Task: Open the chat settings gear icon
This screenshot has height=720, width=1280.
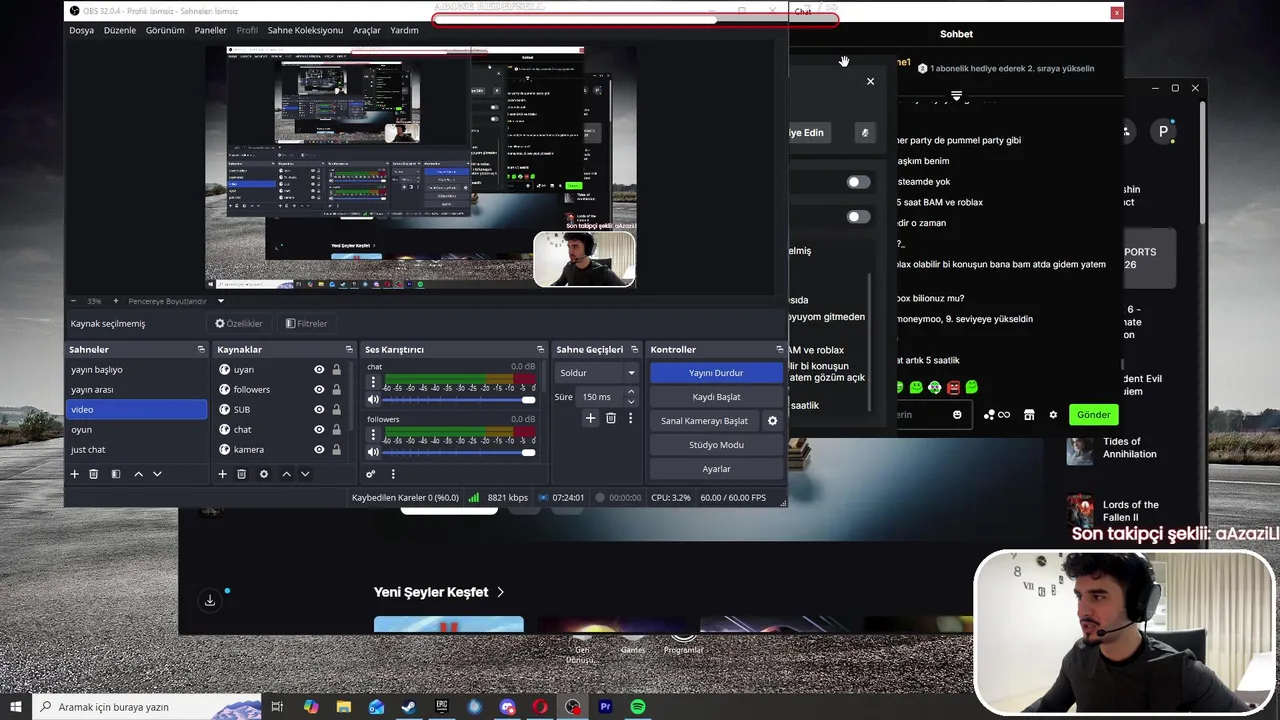Action: tap(1053, 414)
